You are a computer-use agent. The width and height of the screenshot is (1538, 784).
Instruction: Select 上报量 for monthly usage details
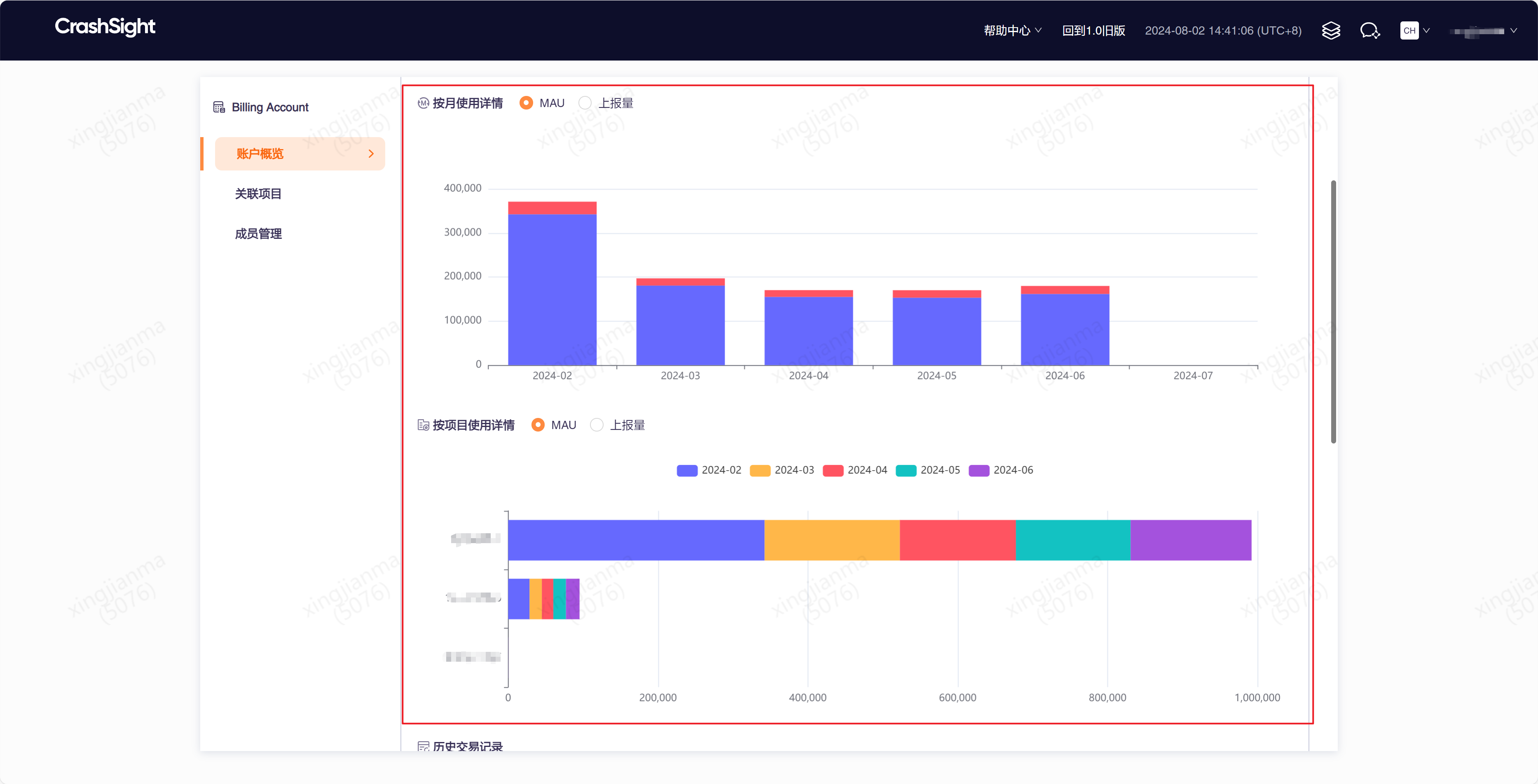point(585,103)
